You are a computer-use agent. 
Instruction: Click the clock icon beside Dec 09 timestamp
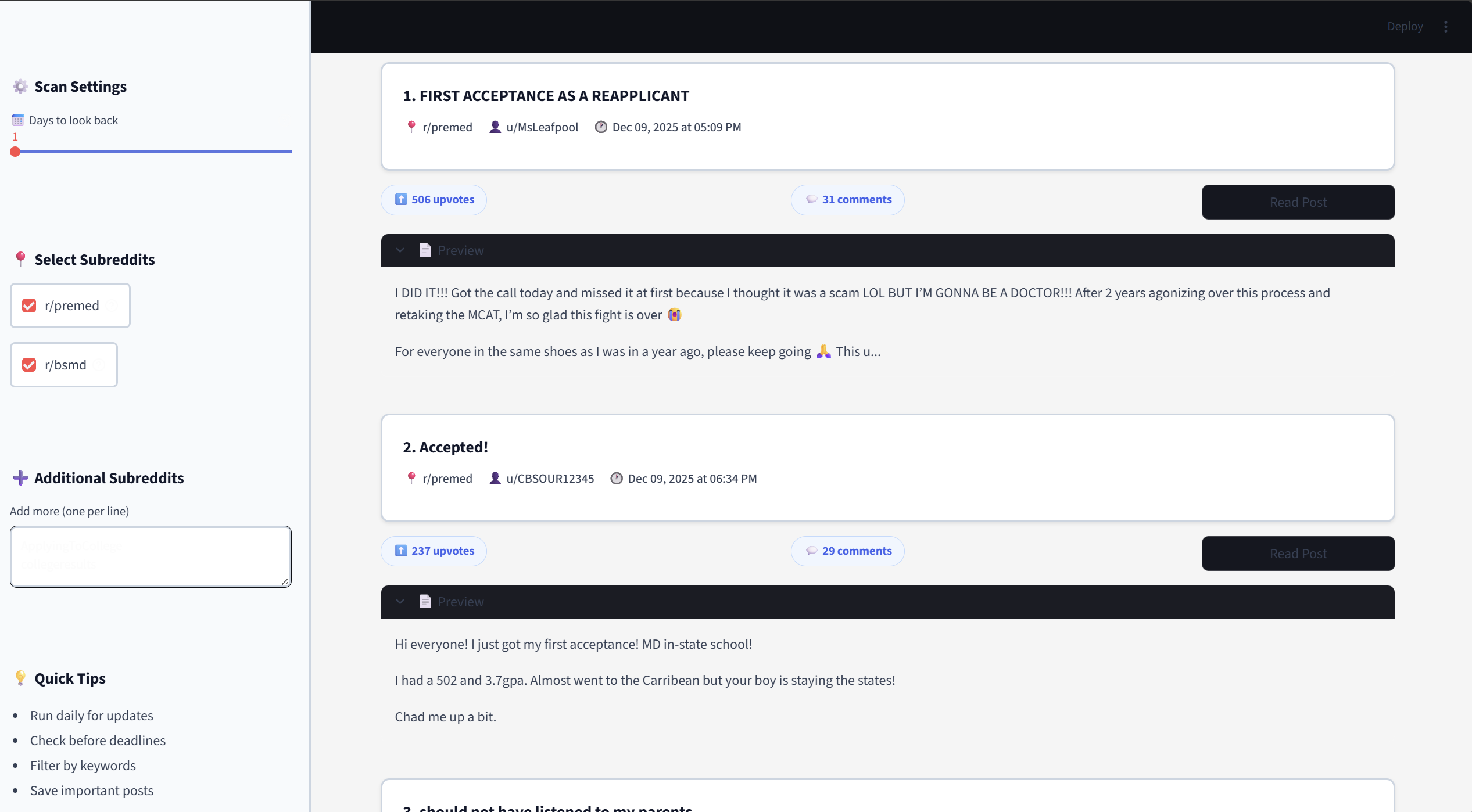pyautogui.click(x=601, y=127)
